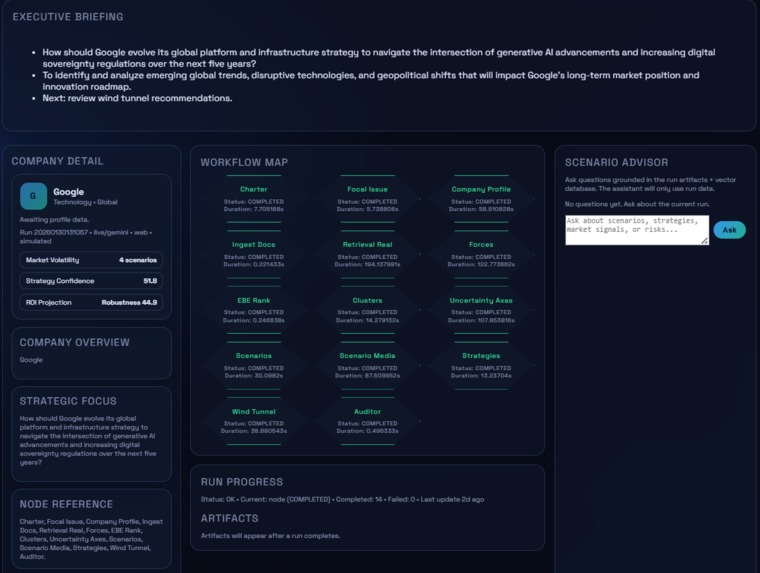Select the Charter workflow node
Image resolution: width=760 pixels, height=573 pixels.
pyautogui.click(x=253, y=199)
